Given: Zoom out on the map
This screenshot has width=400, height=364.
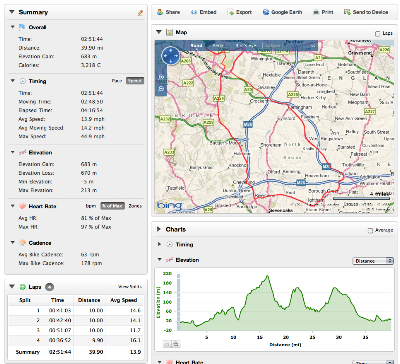Looking at the screenshot, I should click(162, 89).
